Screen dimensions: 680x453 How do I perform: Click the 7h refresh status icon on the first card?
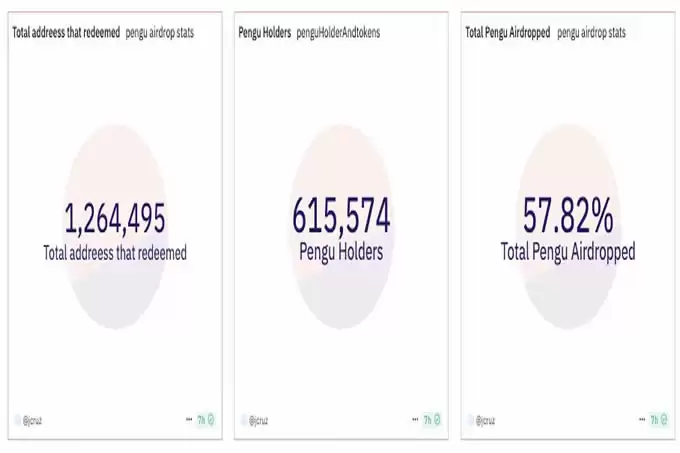click(206, 420)
